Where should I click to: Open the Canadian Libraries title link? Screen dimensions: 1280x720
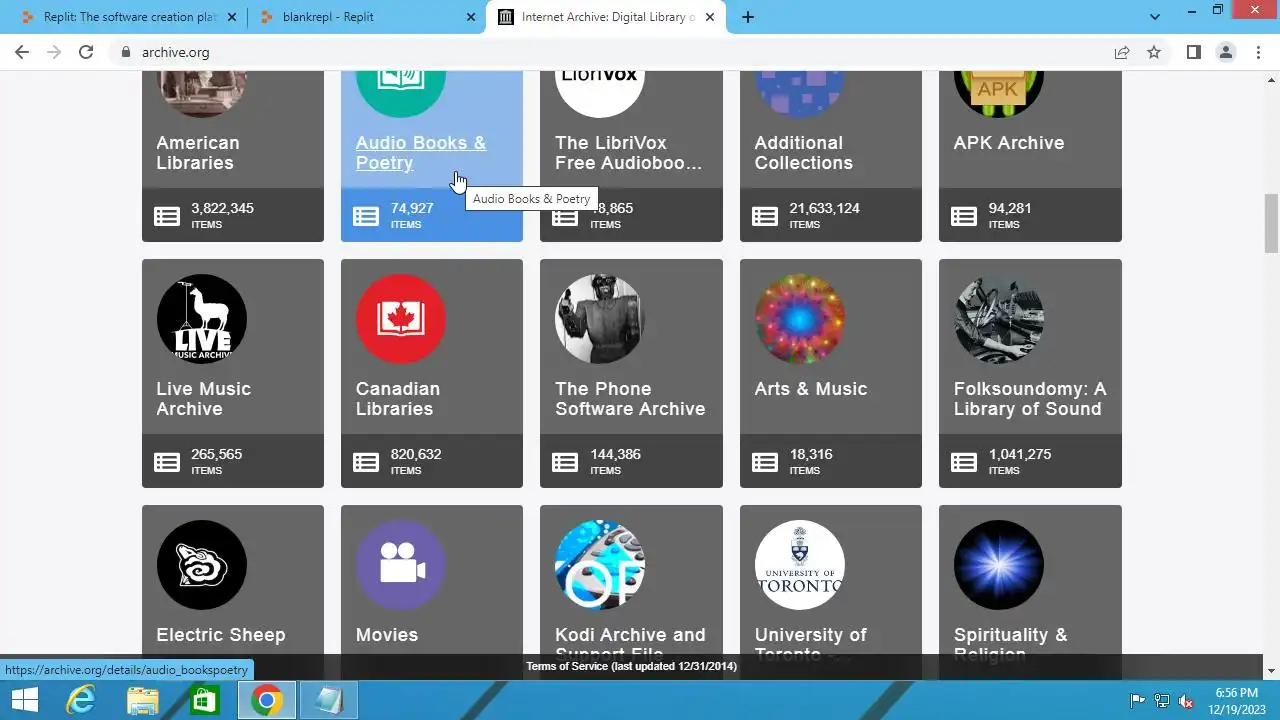pos(397,399)
